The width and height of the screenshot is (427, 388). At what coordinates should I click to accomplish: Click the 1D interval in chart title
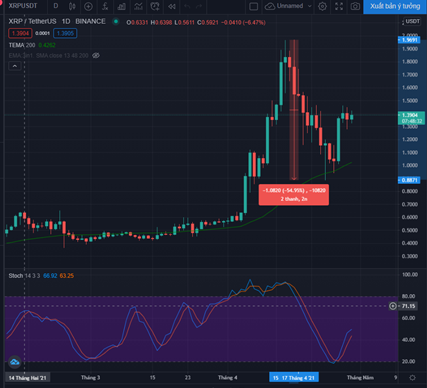(x=66, y=21)
